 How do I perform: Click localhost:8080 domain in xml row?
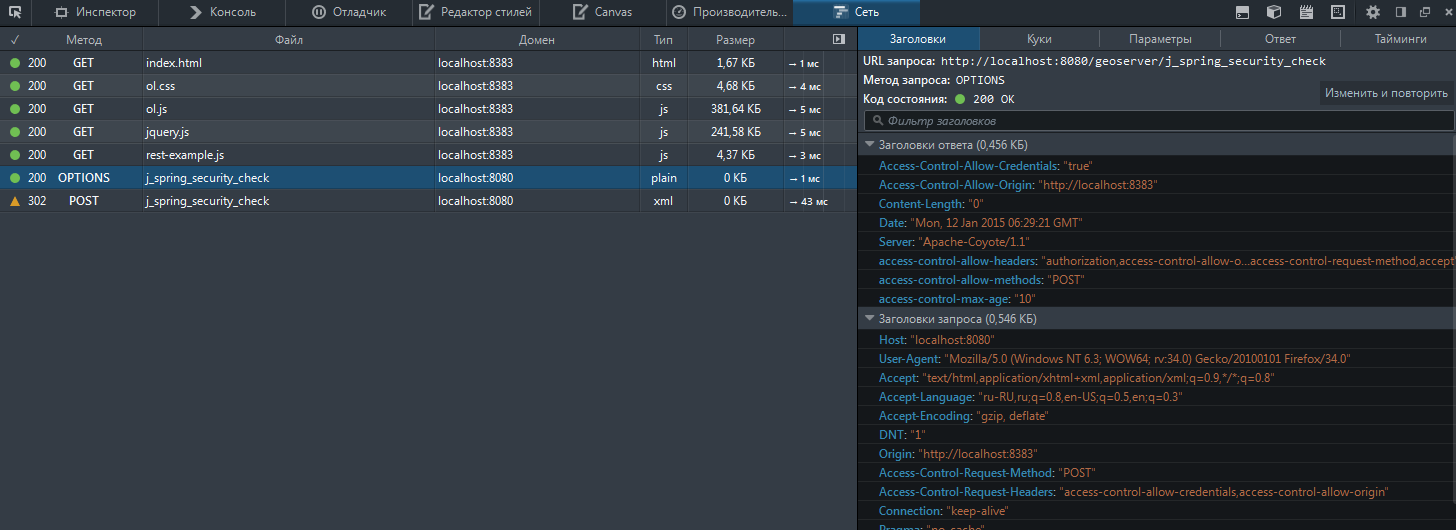476,201
